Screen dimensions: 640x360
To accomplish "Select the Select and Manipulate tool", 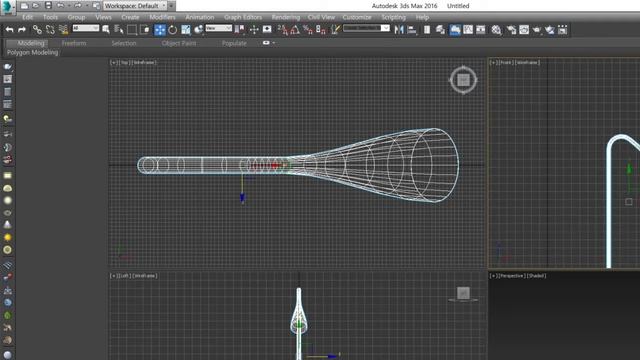I will pos(254,29).
